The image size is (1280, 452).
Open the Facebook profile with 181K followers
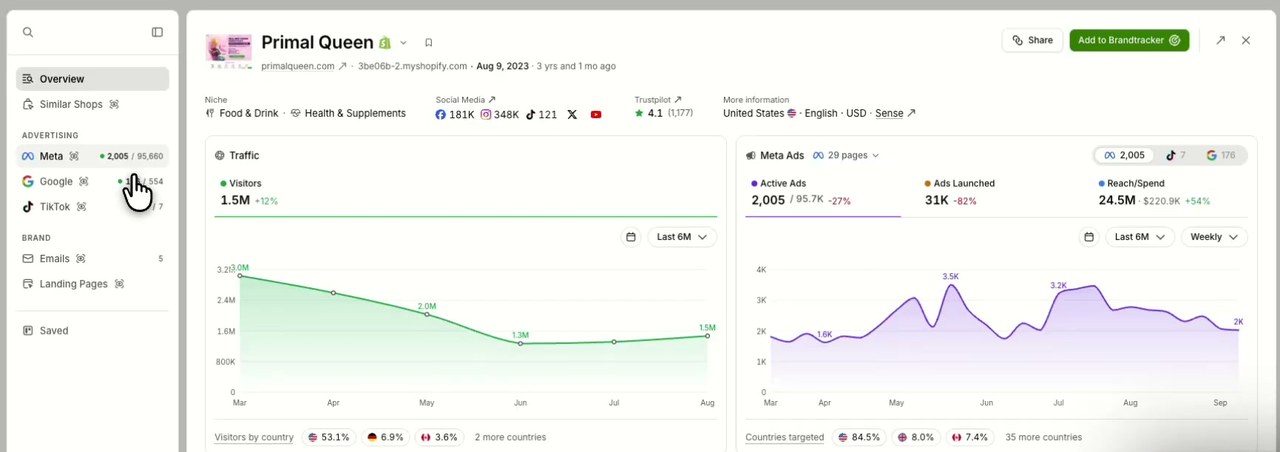tap(455, 114)
